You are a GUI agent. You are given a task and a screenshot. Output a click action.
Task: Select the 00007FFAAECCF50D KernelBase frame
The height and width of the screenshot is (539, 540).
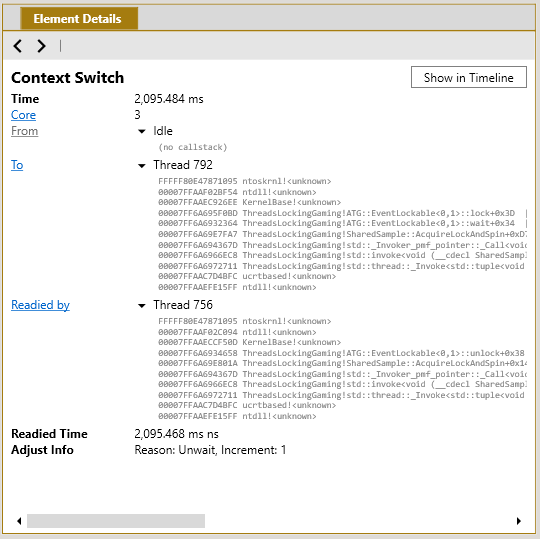coord(250,342)
